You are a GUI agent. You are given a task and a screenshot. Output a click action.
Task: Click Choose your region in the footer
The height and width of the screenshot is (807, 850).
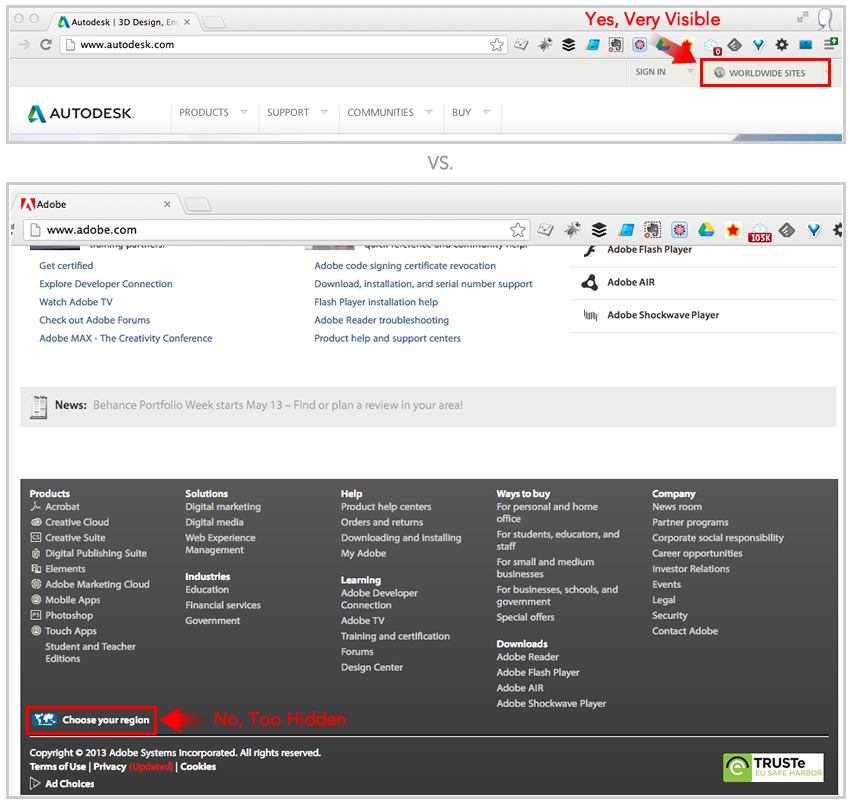91,720
